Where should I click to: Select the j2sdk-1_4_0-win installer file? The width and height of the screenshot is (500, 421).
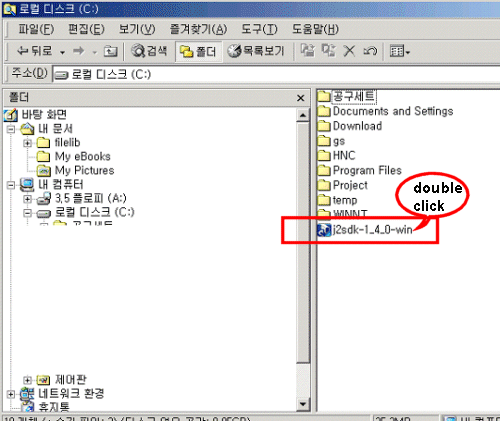[x=365, y=230]
